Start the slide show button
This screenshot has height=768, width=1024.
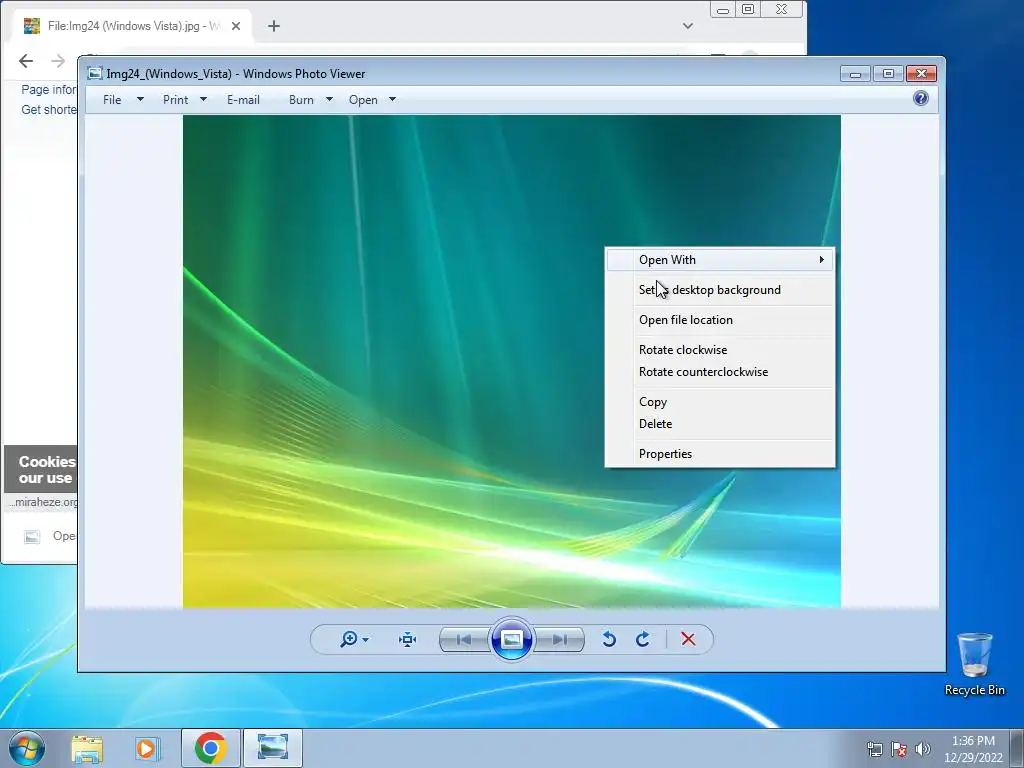coord(511,639)
